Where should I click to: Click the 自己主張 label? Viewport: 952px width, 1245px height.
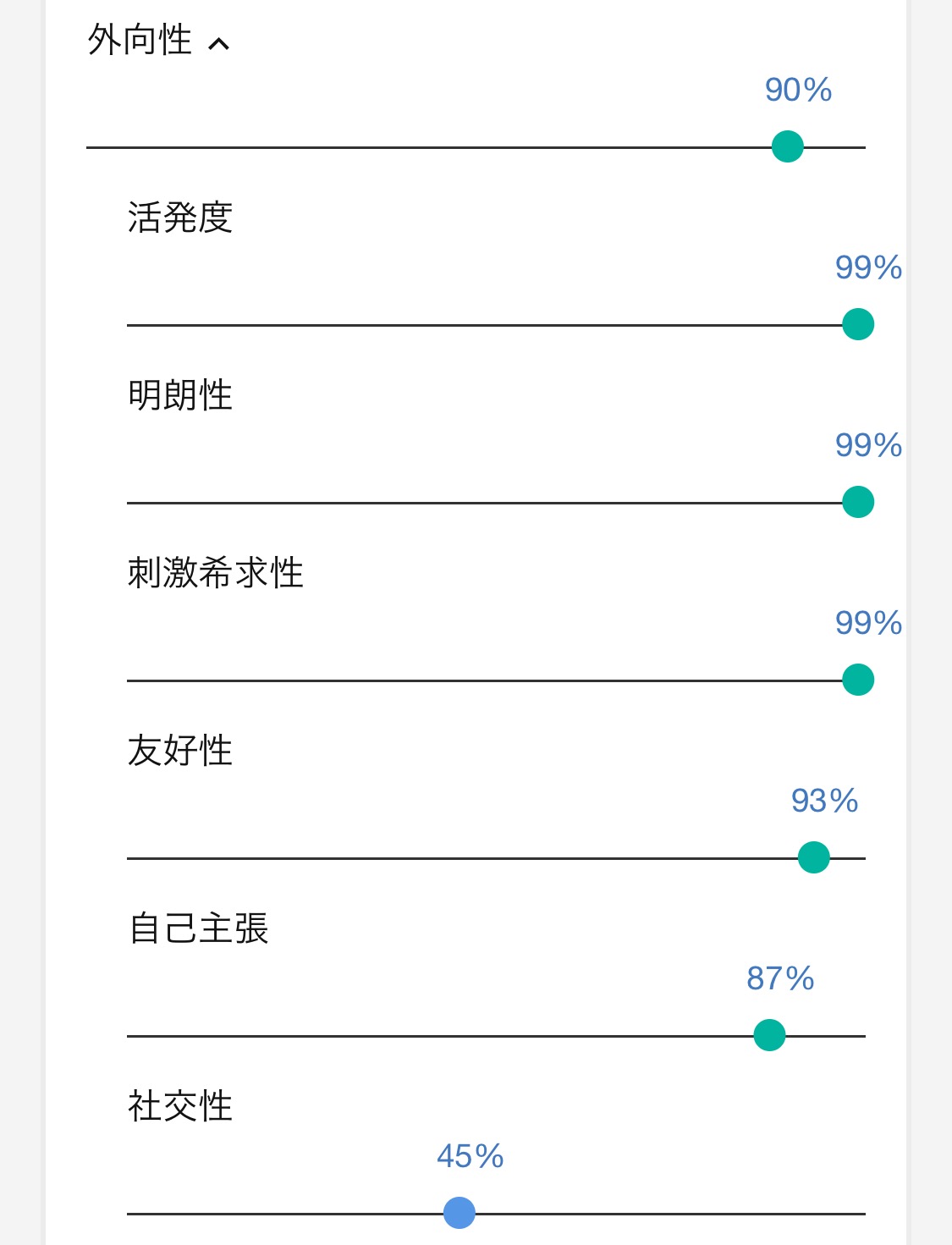(198, 928)
